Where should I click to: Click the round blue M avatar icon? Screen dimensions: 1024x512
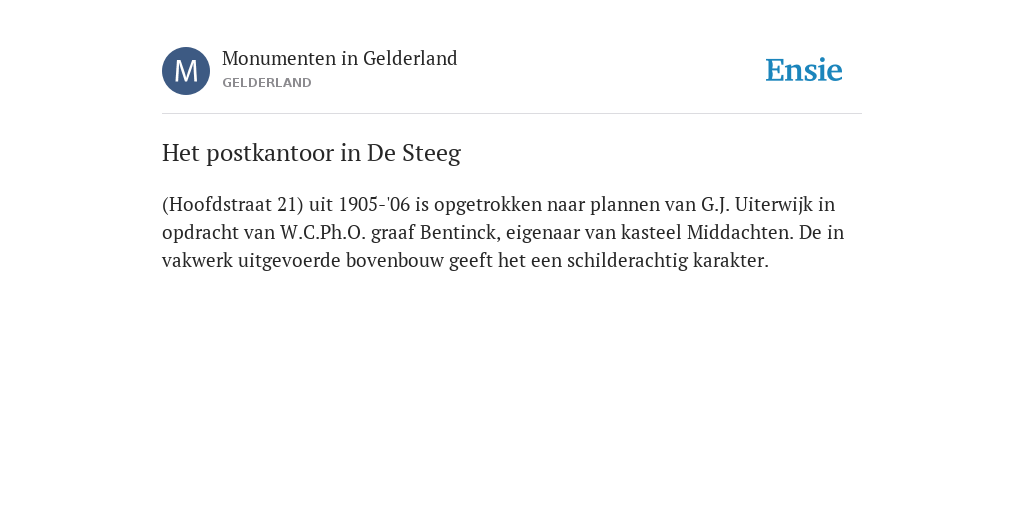click(186, 71)
